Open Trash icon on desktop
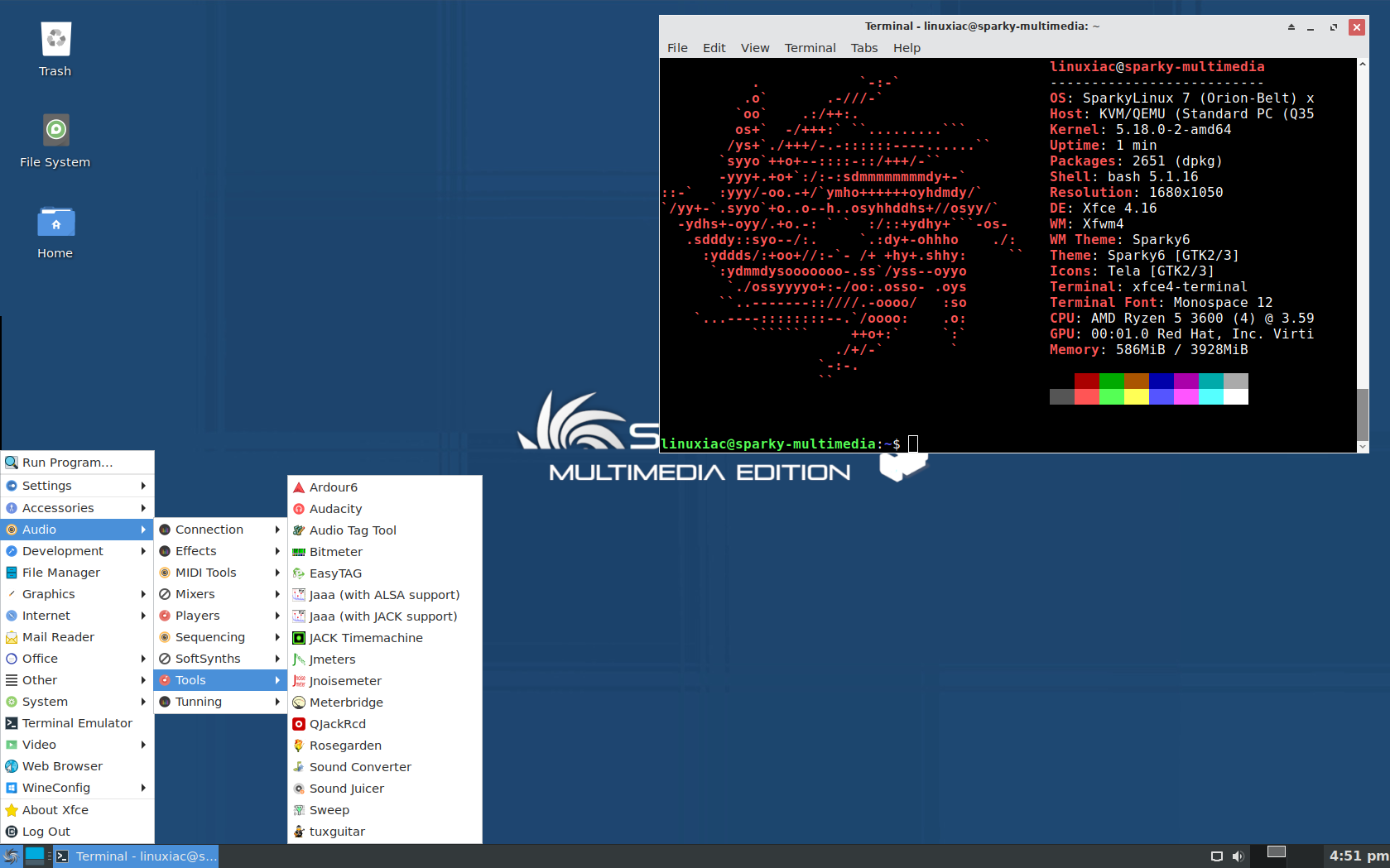Viewport: 1390px width, 868px height. point(55,49)
